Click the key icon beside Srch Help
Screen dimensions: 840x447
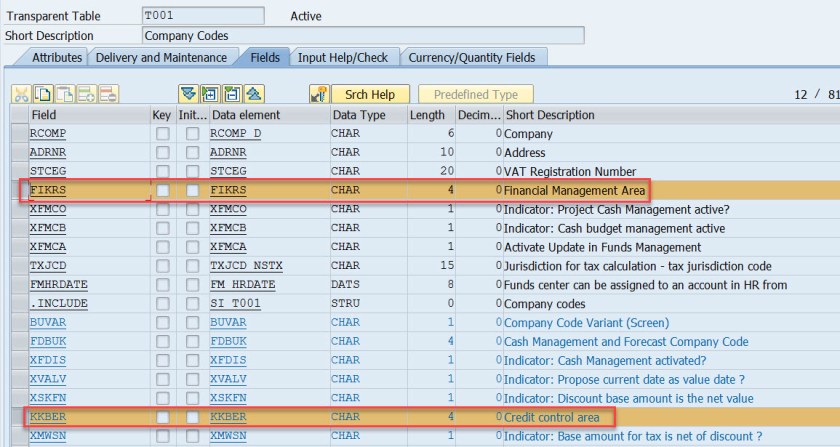click(319, 94)
